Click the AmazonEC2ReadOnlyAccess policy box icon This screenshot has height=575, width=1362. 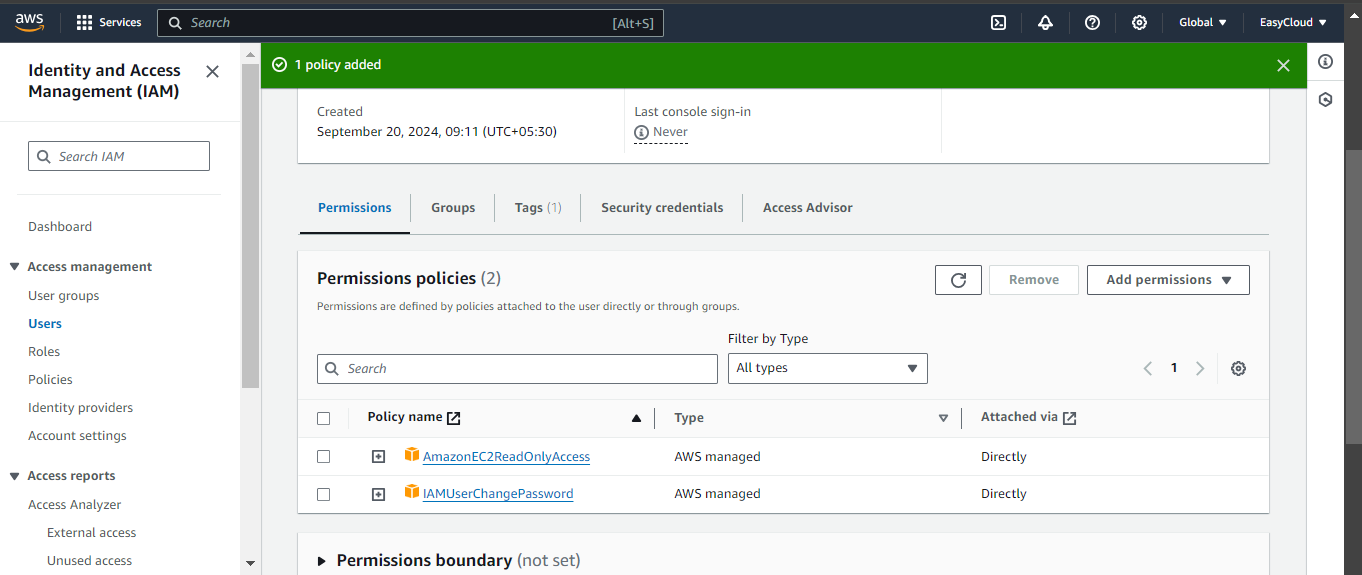(412, 455)
